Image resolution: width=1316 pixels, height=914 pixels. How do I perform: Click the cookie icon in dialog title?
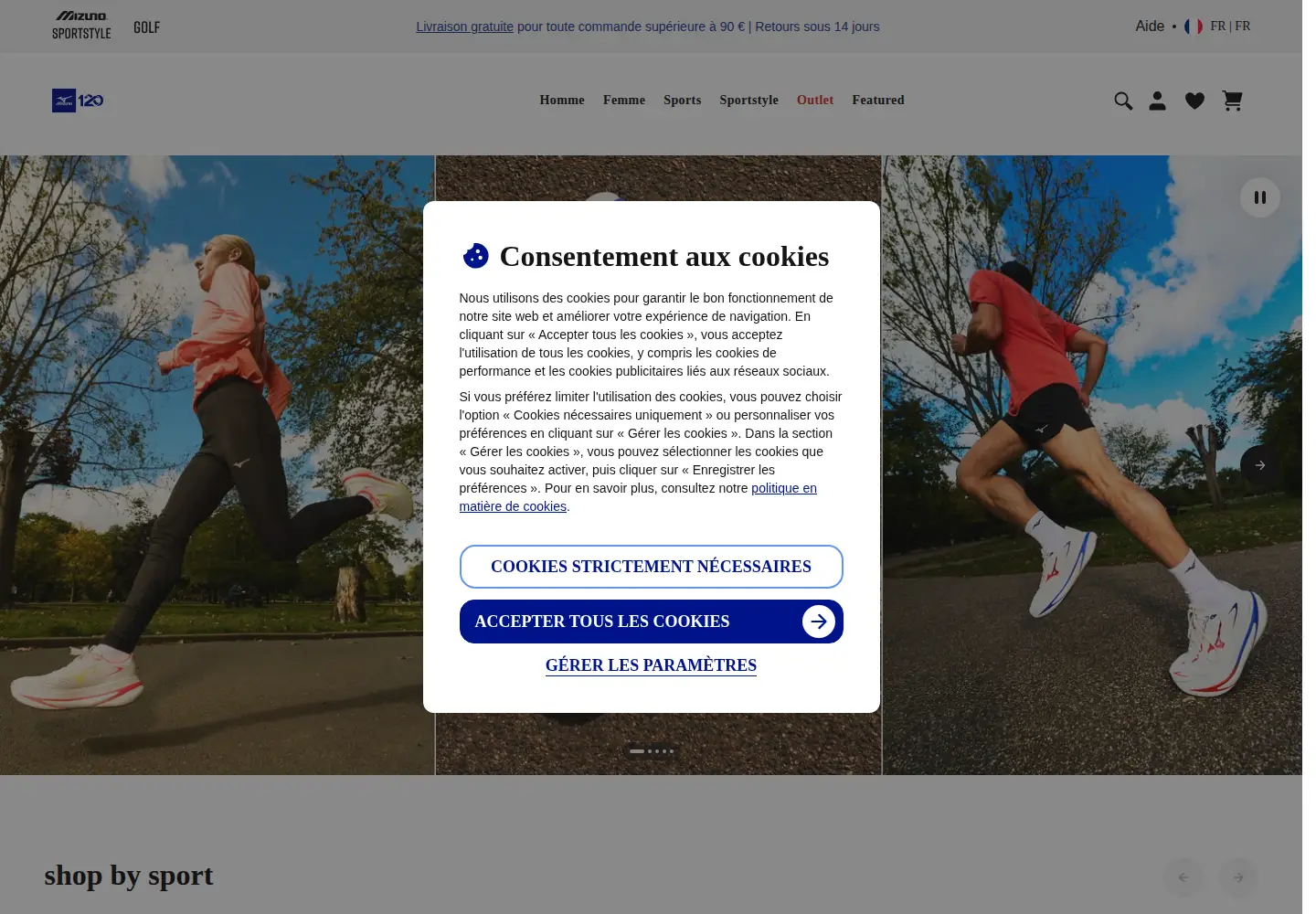tap(475, 256)
